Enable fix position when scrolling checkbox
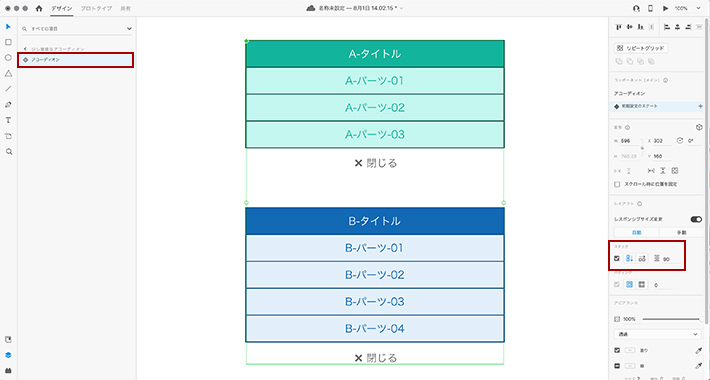Image resolution: width=710 pixels, height=380 pixels. [x=617, y=184]
